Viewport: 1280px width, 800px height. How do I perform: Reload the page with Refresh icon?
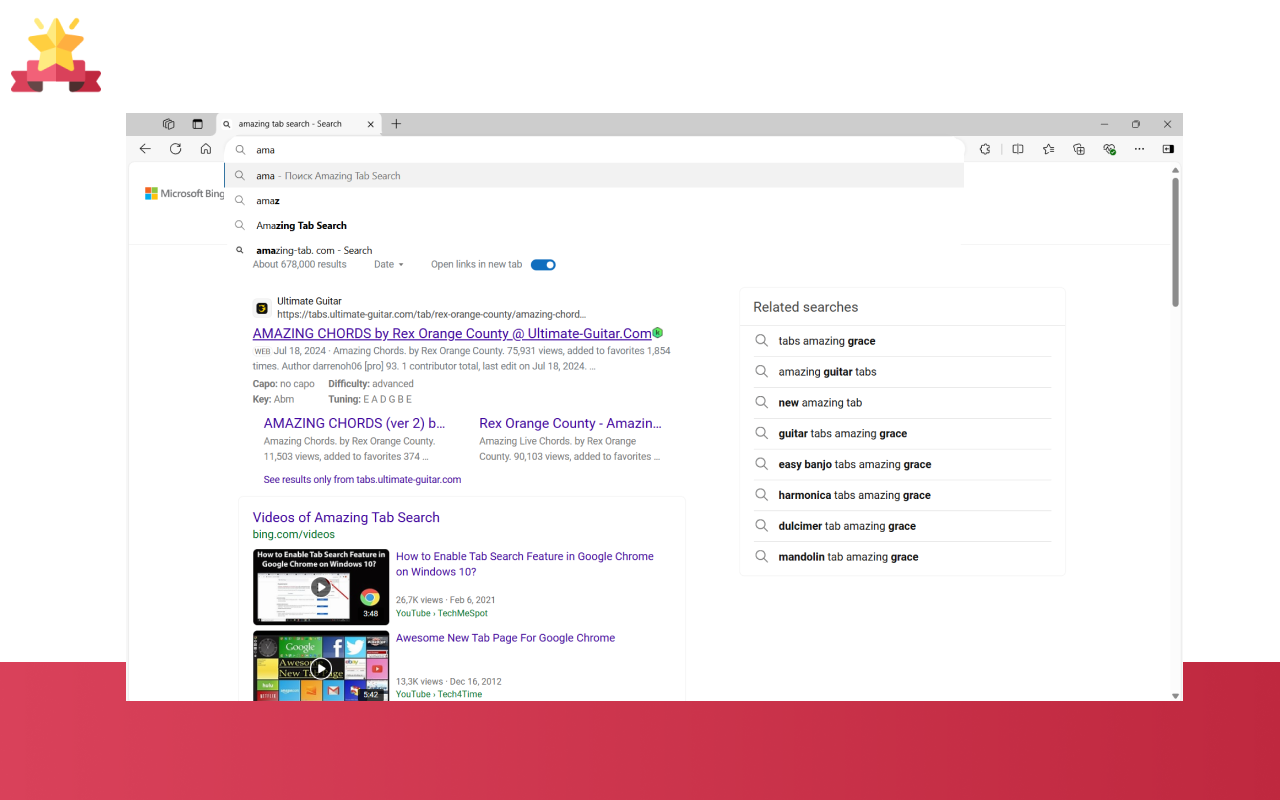175,149
